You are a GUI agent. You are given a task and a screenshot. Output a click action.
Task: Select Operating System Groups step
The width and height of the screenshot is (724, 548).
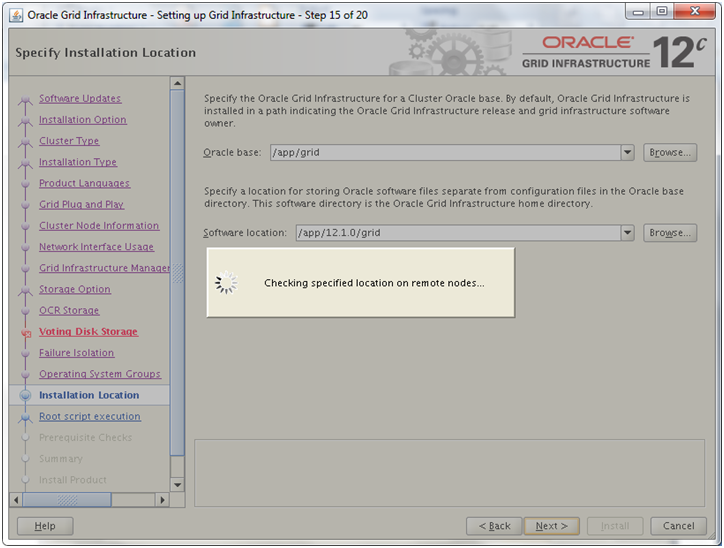[x=100, y=374]
